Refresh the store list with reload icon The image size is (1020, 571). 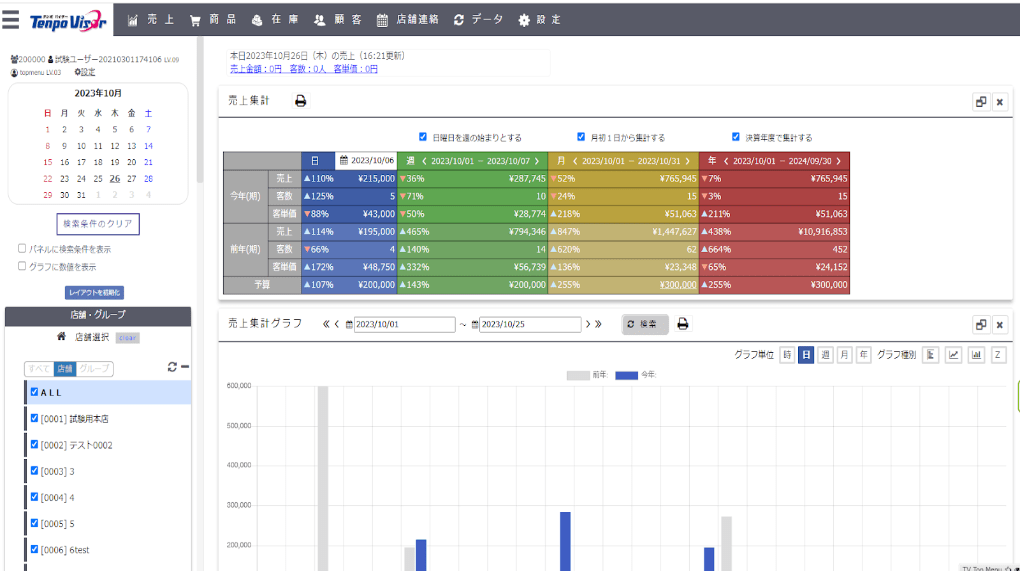[172, 368]
